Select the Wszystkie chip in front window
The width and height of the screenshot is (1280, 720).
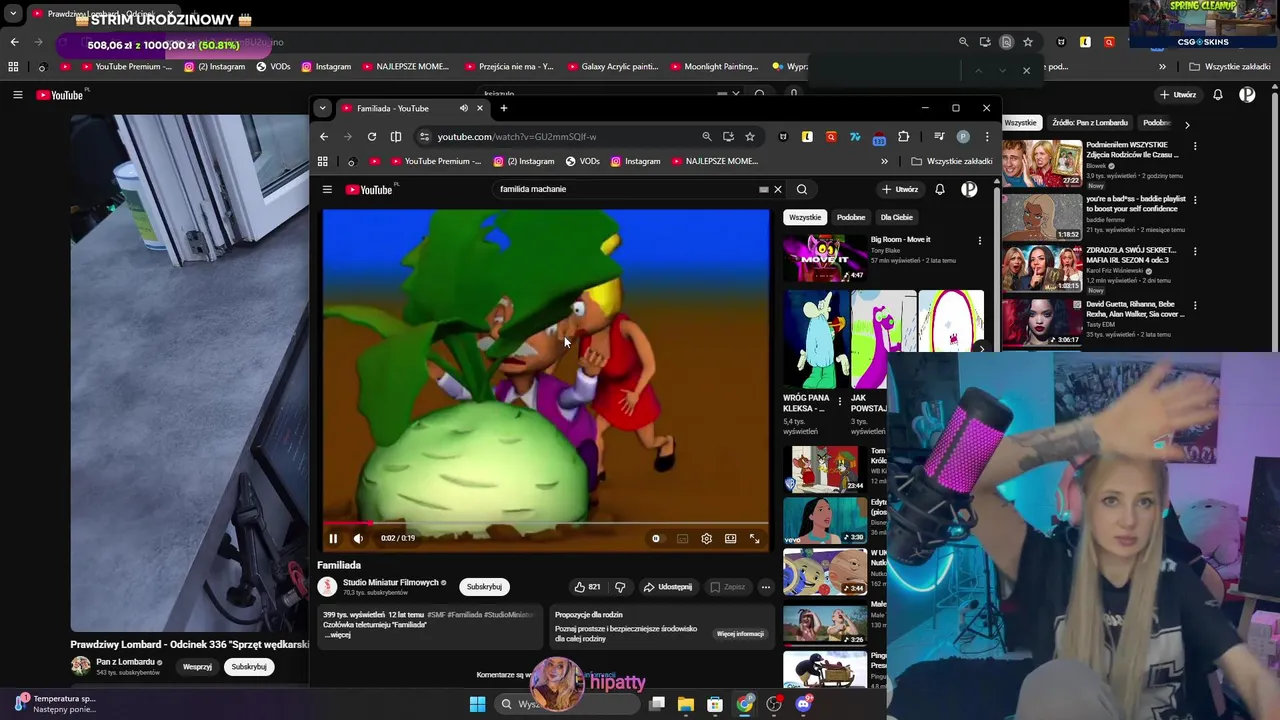tap(805, 217)
